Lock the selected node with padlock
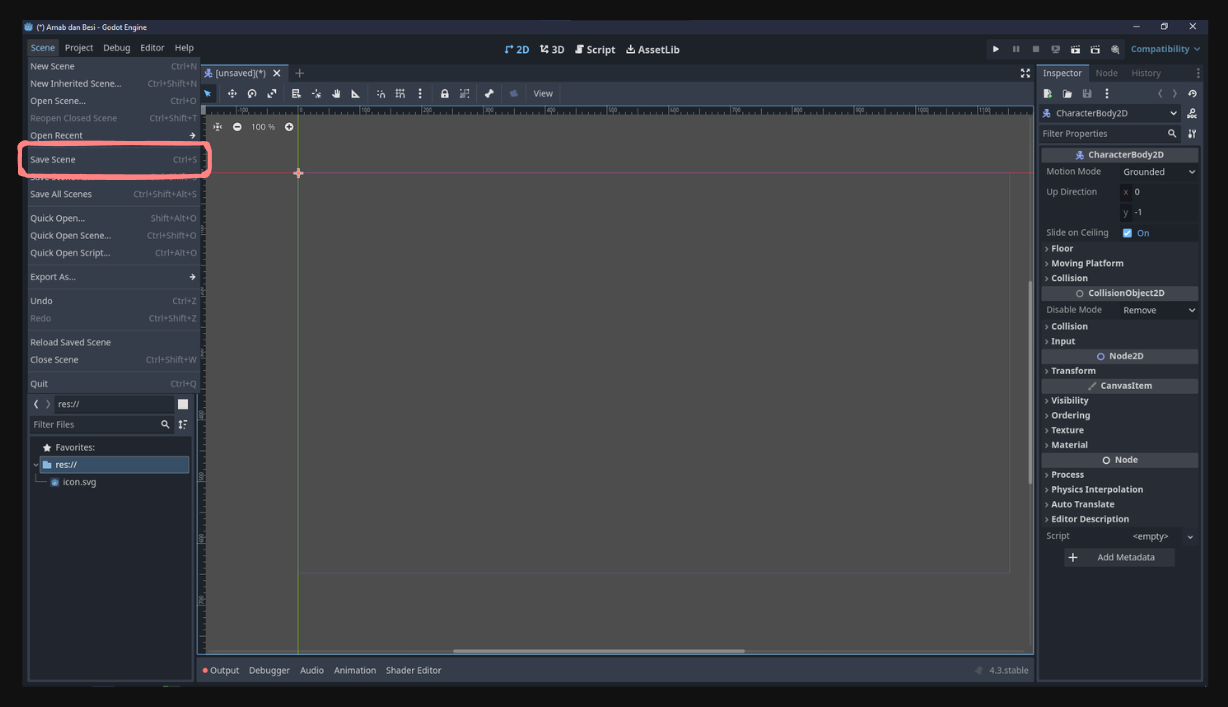Viewport: 1228px width, 707px height. (444, 93)
